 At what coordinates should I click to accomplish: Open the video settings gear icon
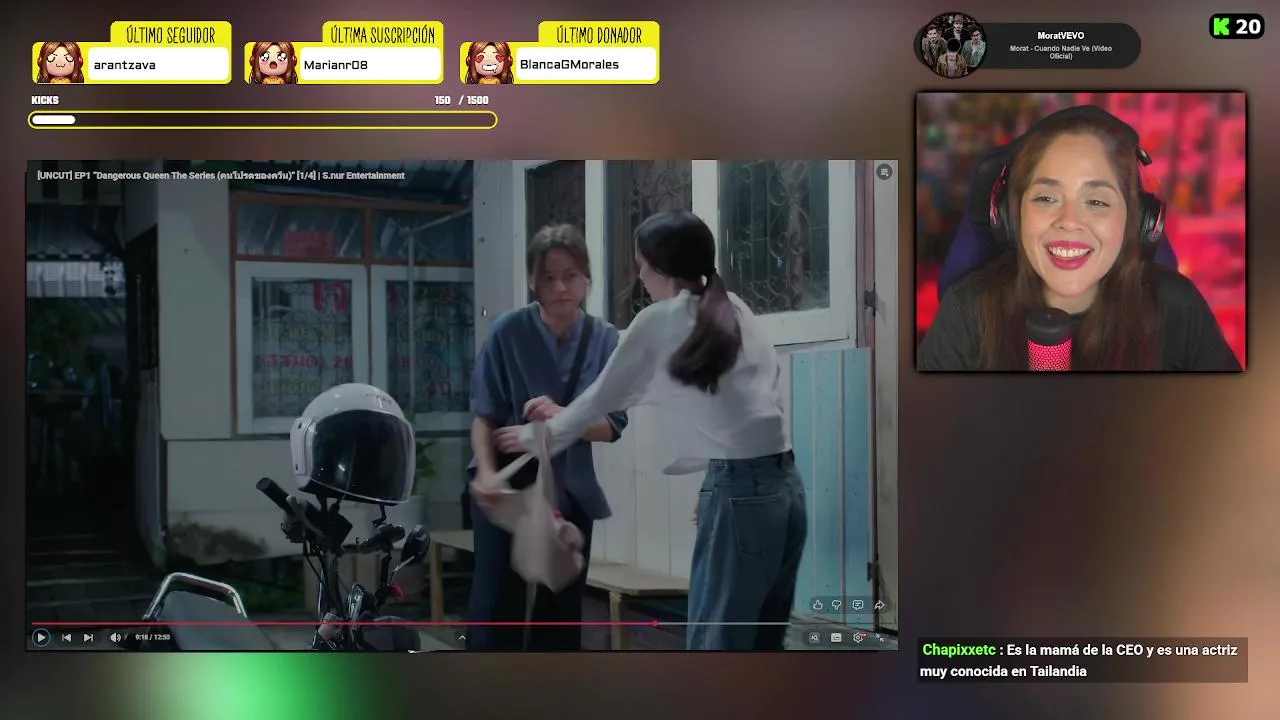pos(858,637)
